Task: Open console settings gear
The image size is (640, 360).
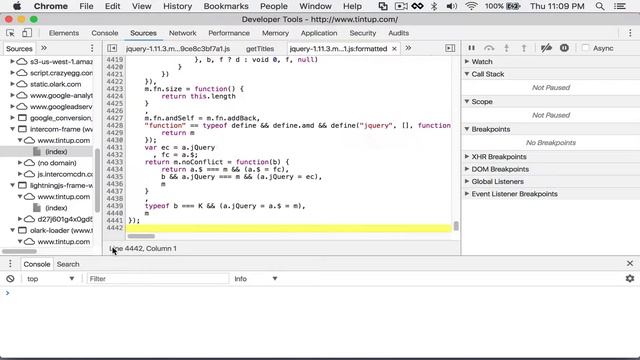Action: (x=630, y=278)
